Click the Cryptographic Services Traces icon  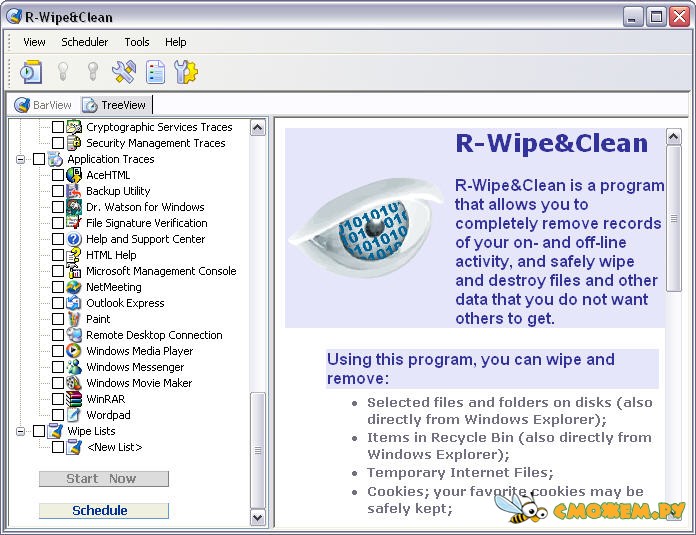74,127
